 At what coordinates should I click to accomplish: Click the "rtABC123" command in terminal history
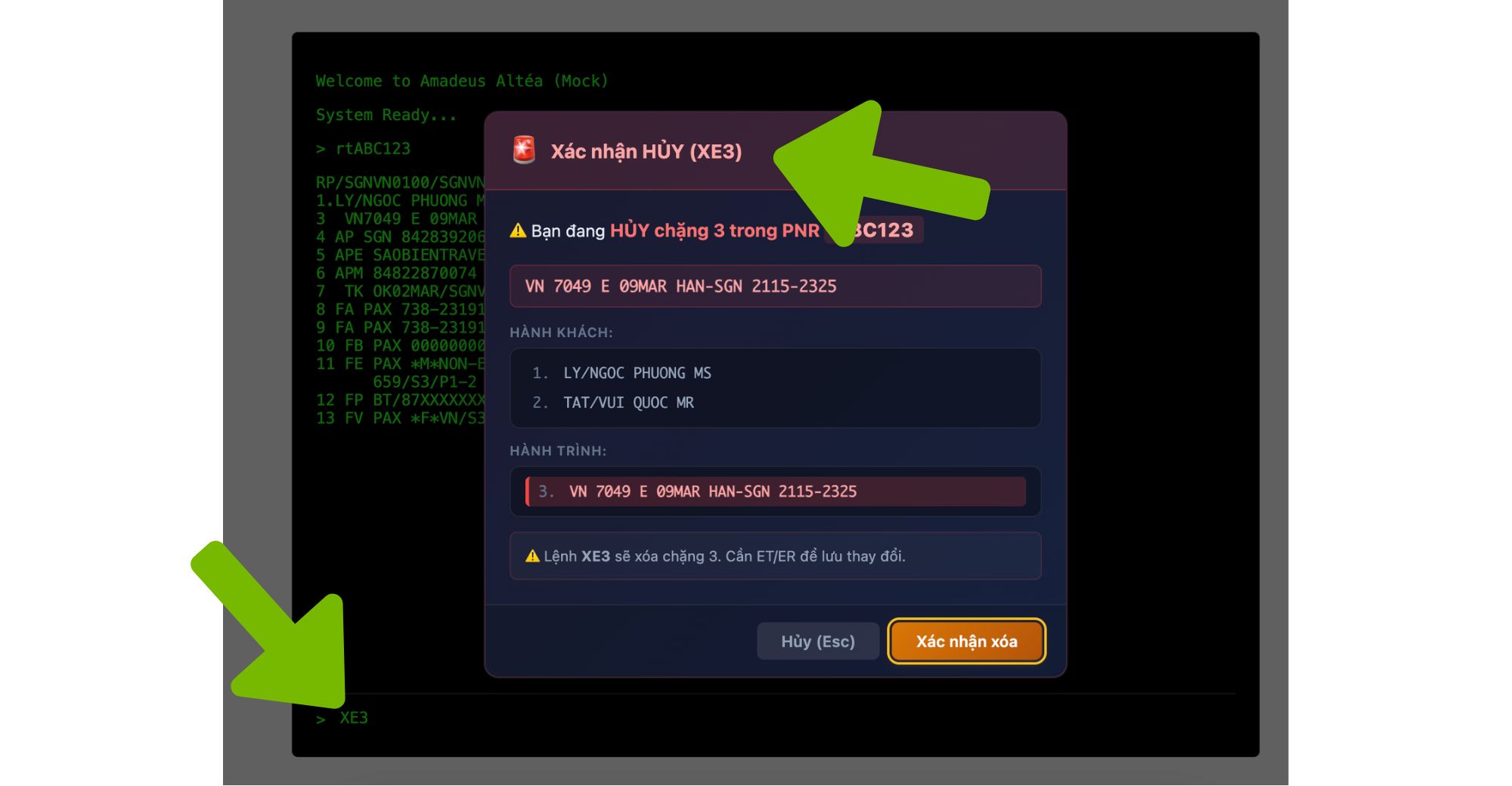373,149
